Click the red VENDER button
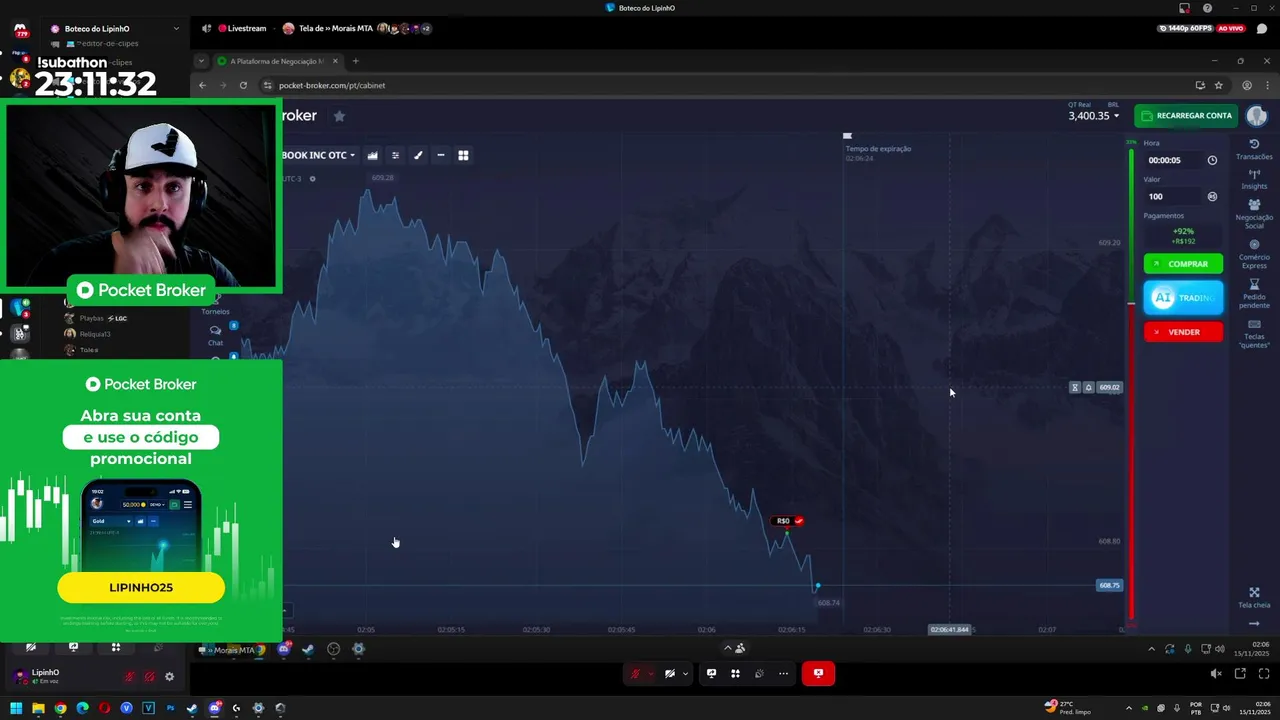Image resolution: width=1280 pixels, height=720 pixels. (x=1183, y=332)
